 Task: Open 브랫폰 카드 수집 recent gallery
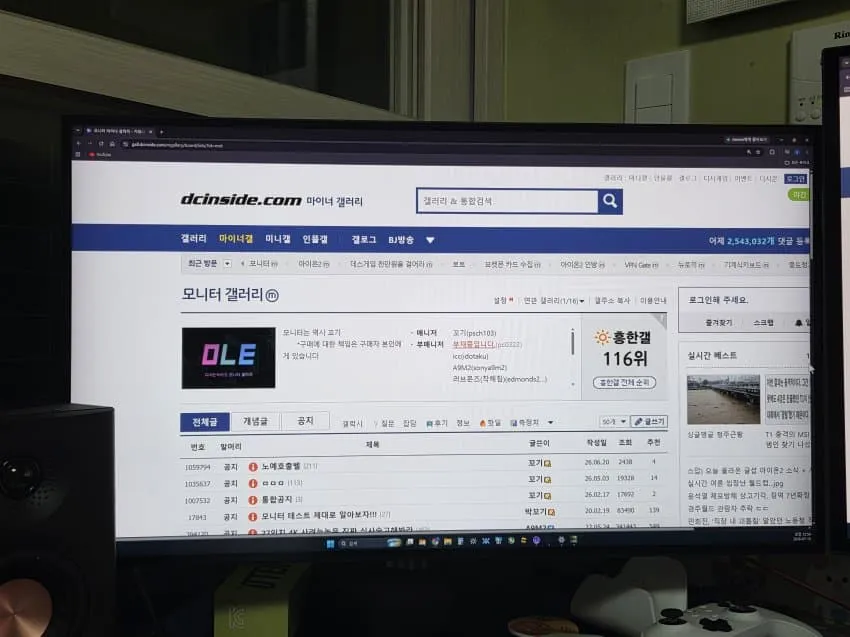512,265
